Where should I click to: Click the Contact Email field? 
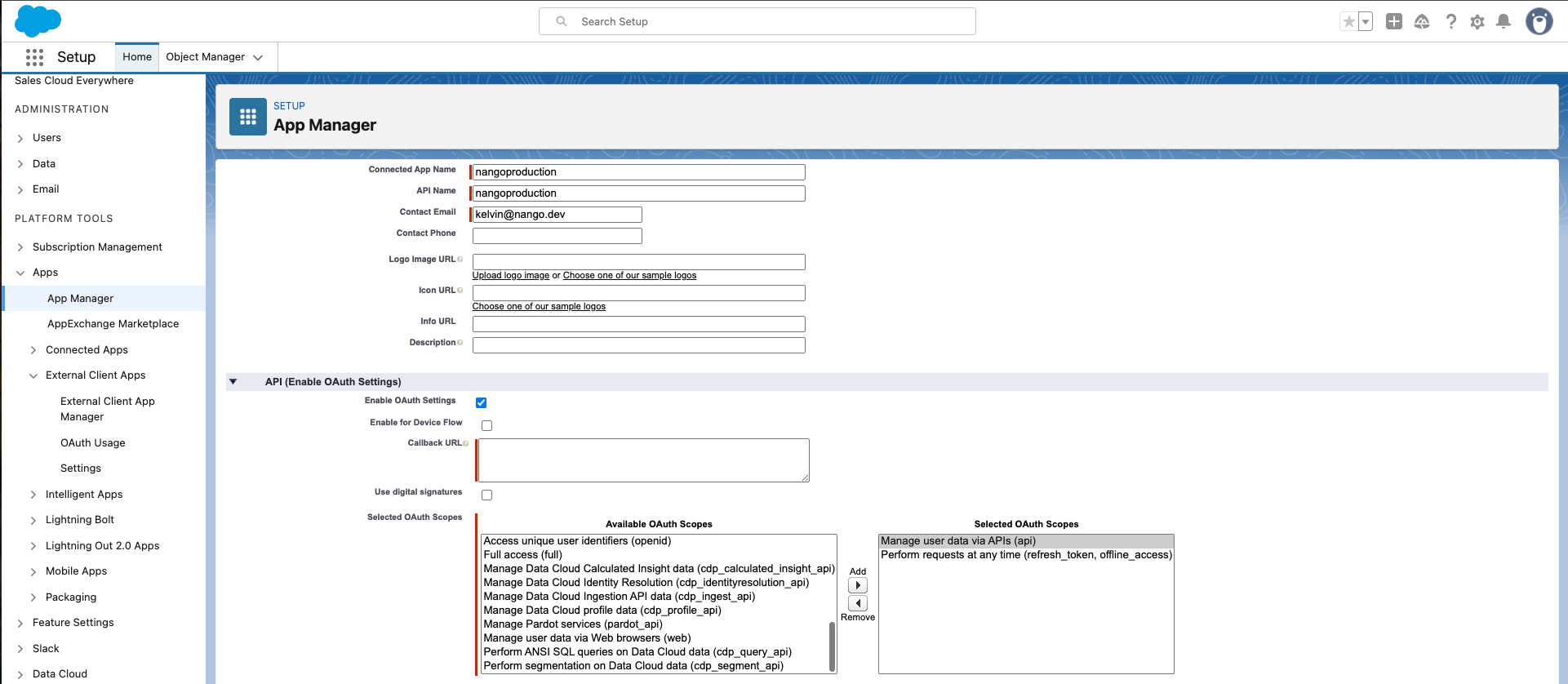pyautogui.click(x=557, y=215)
